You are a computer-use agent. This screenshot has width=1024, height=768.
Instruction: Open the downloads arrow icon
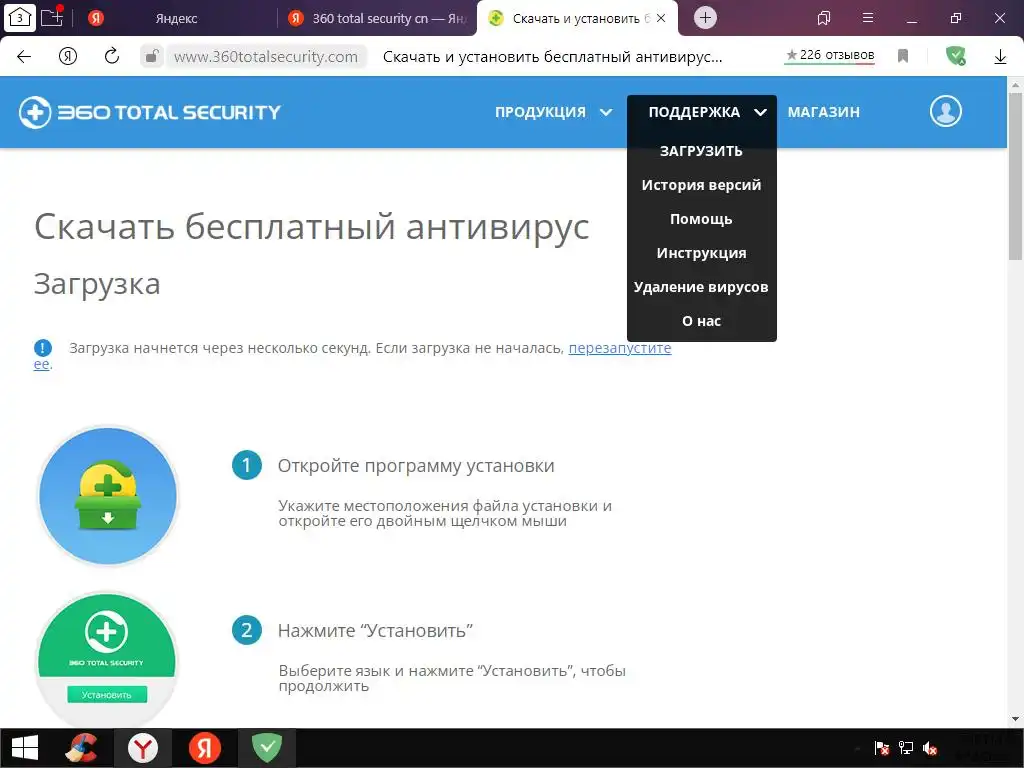tap(1000, 57)
